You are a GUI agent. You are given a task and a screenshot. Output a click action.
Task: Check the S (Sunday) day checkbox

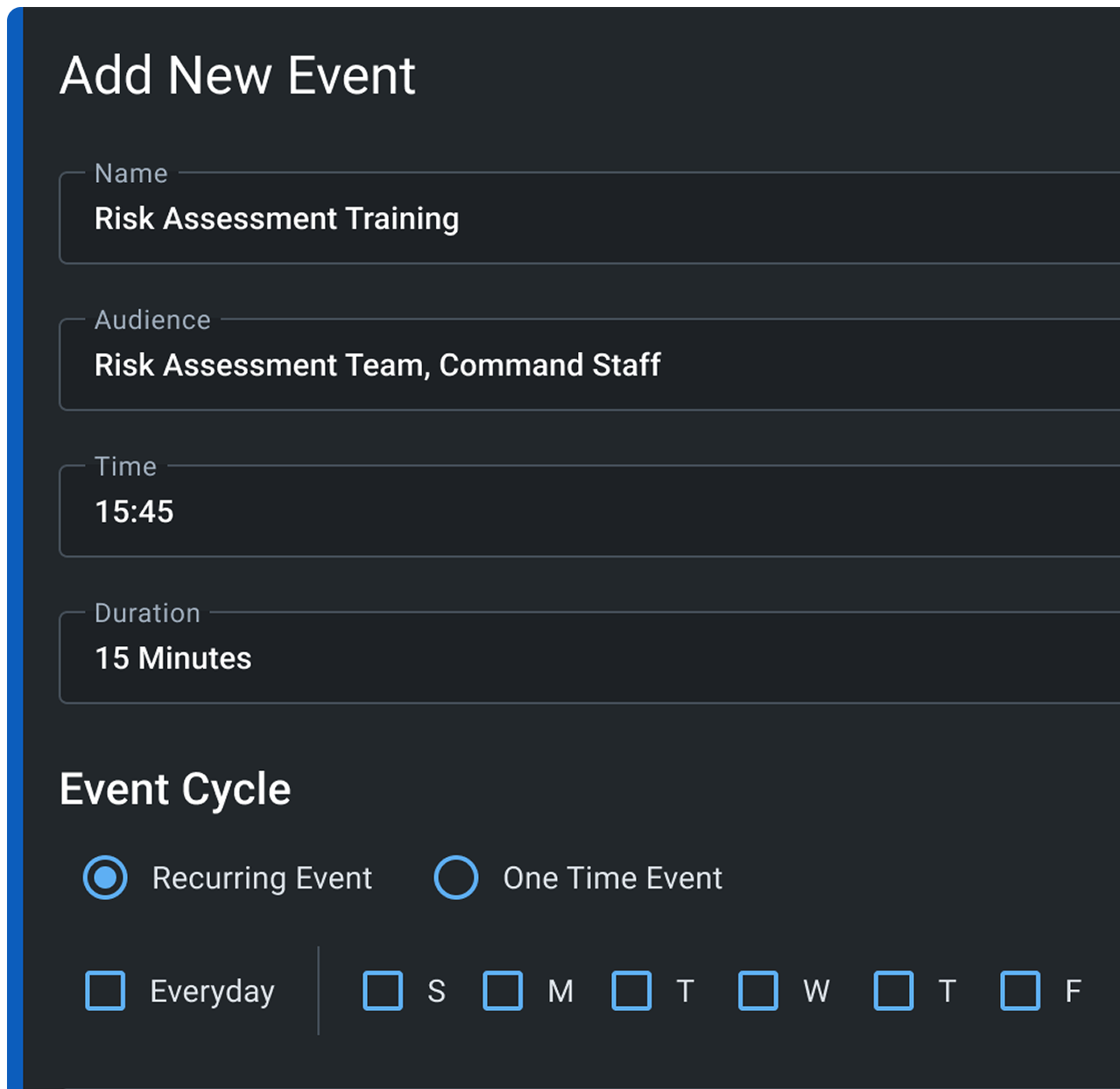pos(383,991)
